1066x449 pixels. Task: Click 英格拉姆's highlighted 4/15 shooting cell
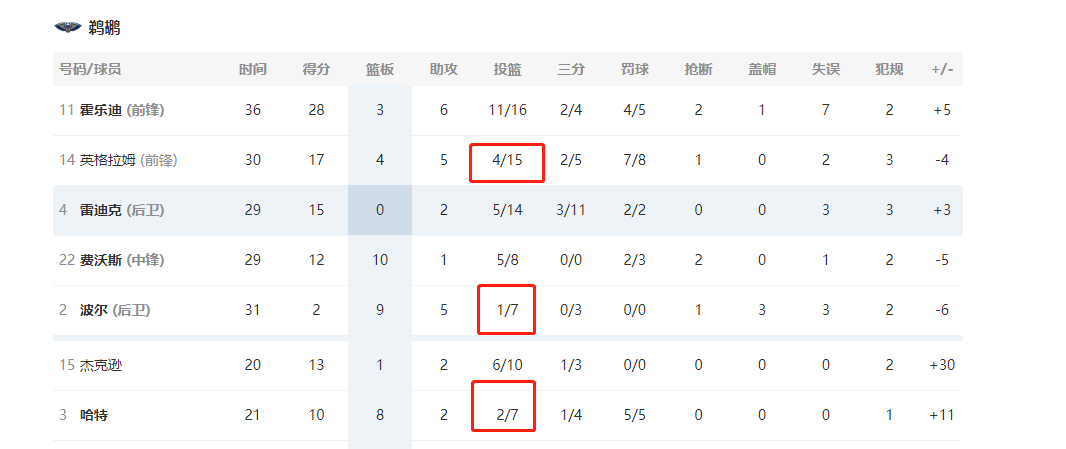[x=507, y=162]
